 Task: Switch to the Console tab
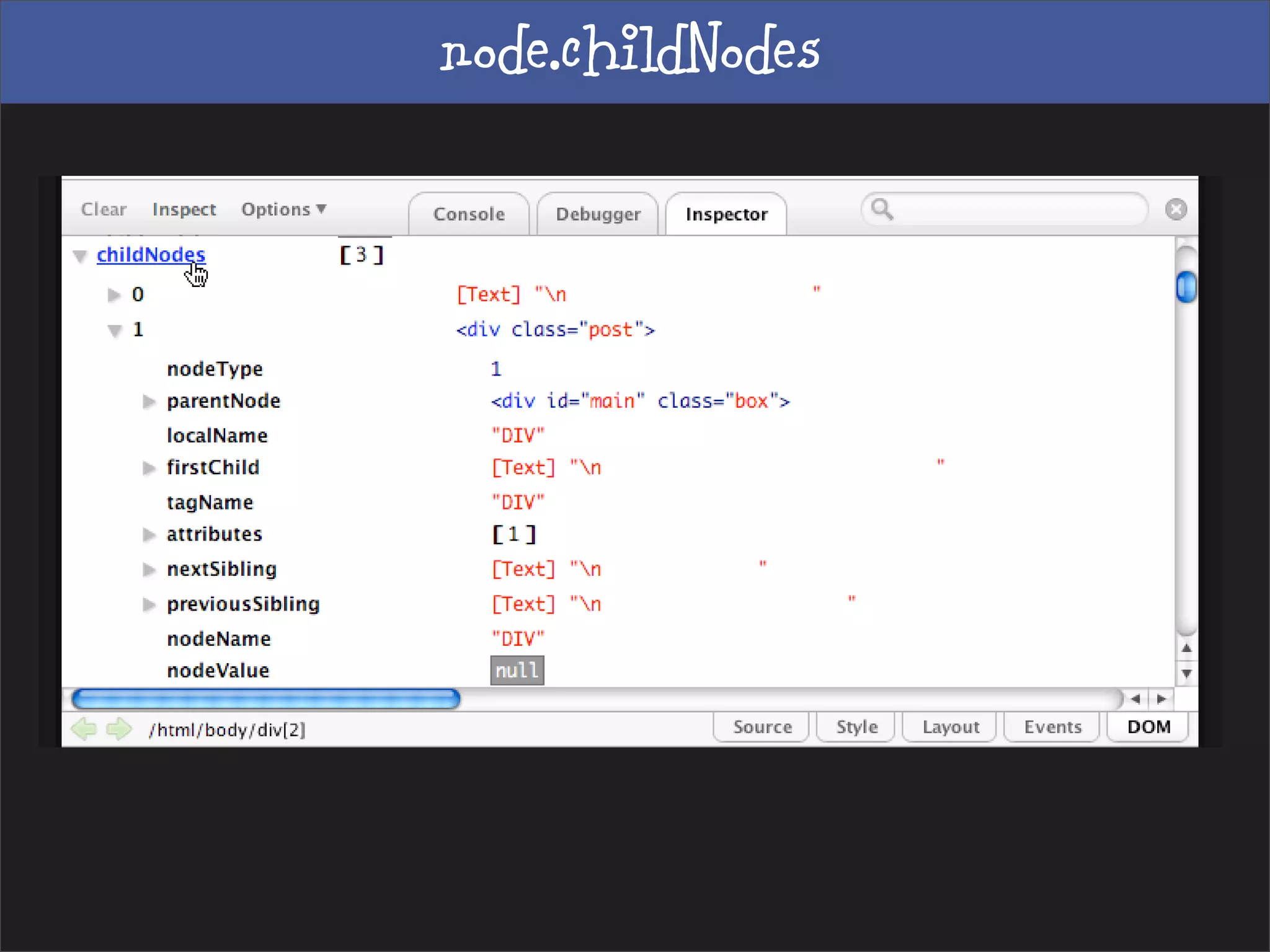469,214
